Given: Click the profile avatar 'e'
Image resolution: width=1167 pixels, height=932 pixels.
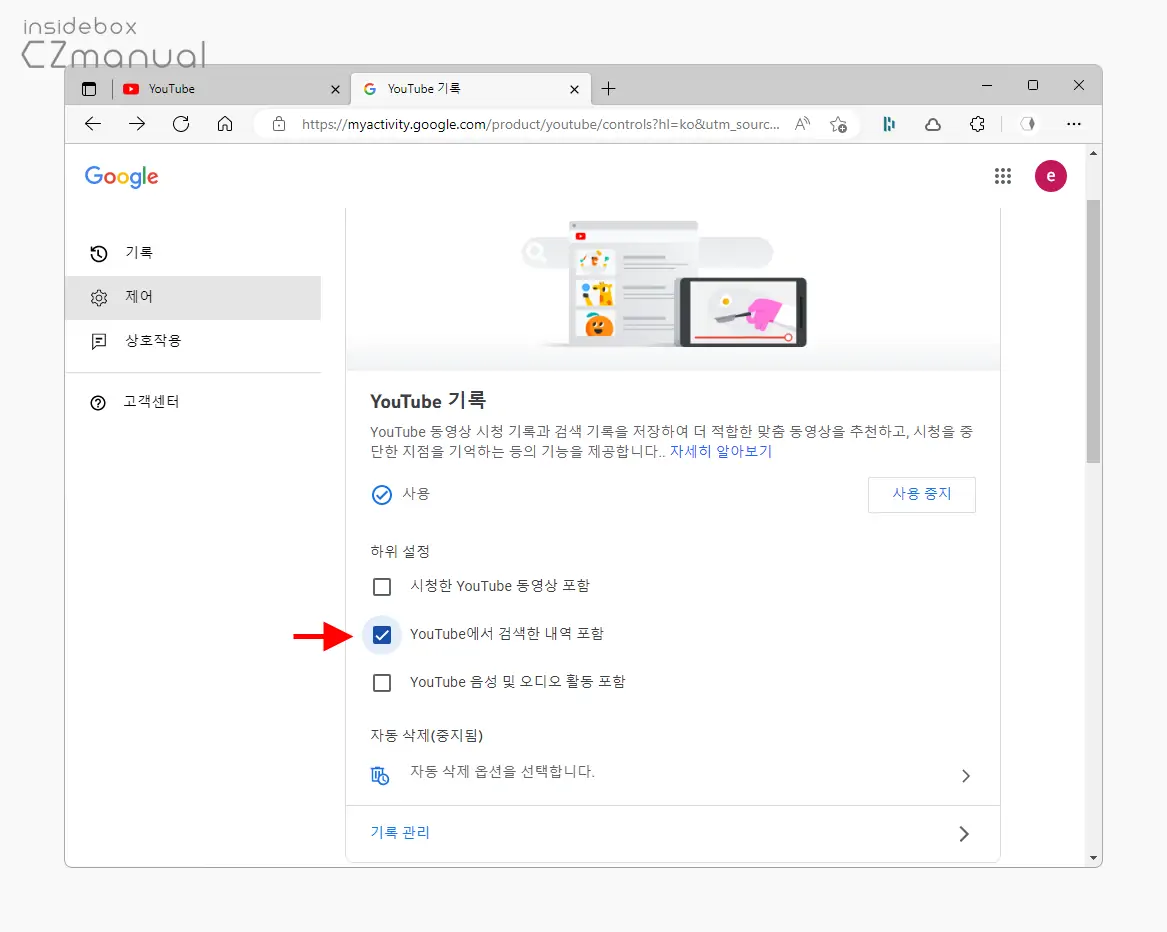Looking at the screenshot, I should point(1050,176).
